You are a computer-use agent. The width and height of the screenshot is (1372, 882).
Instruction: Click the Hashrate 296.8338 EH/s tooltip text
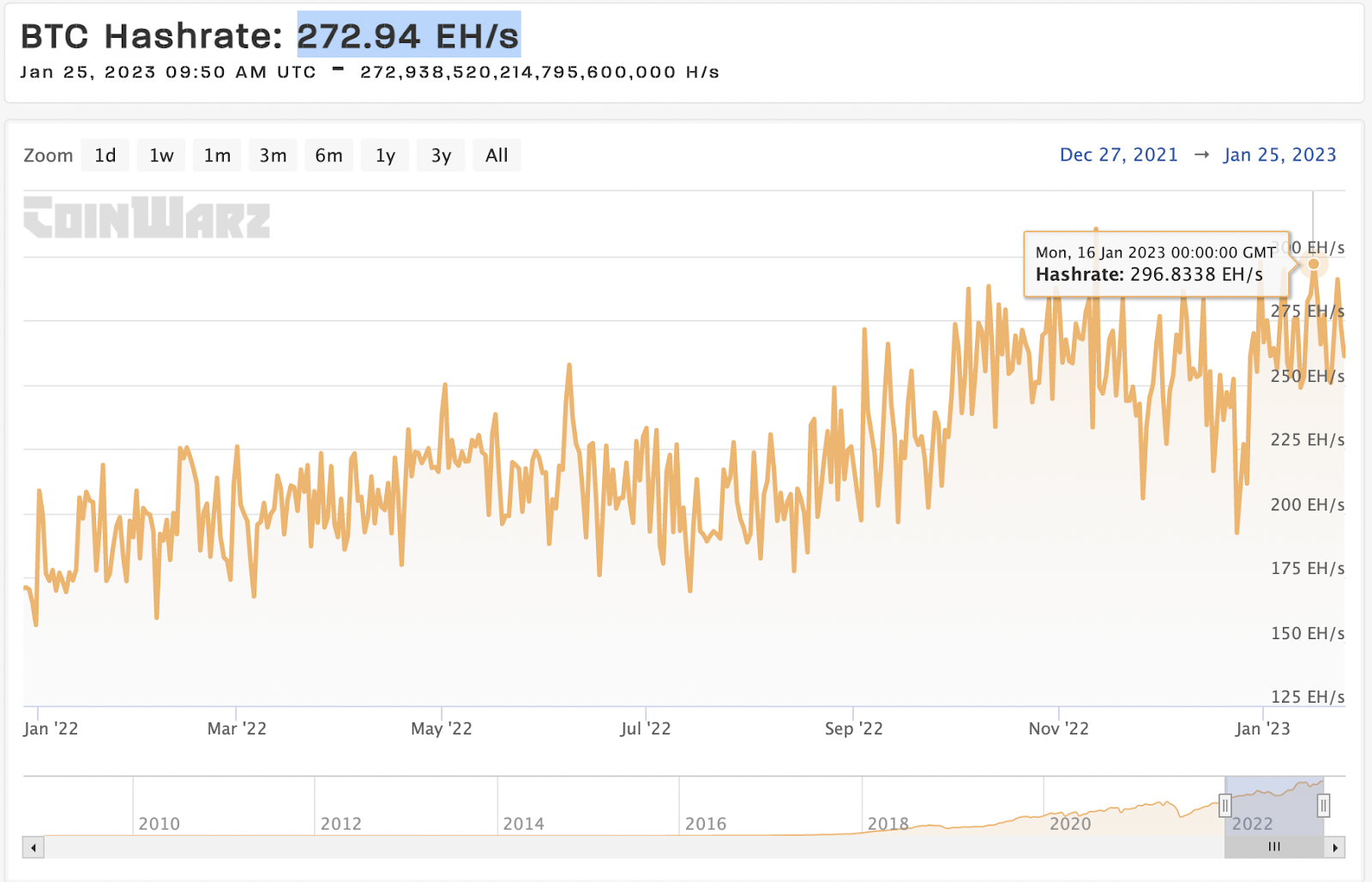click(x=1149, y=275)
